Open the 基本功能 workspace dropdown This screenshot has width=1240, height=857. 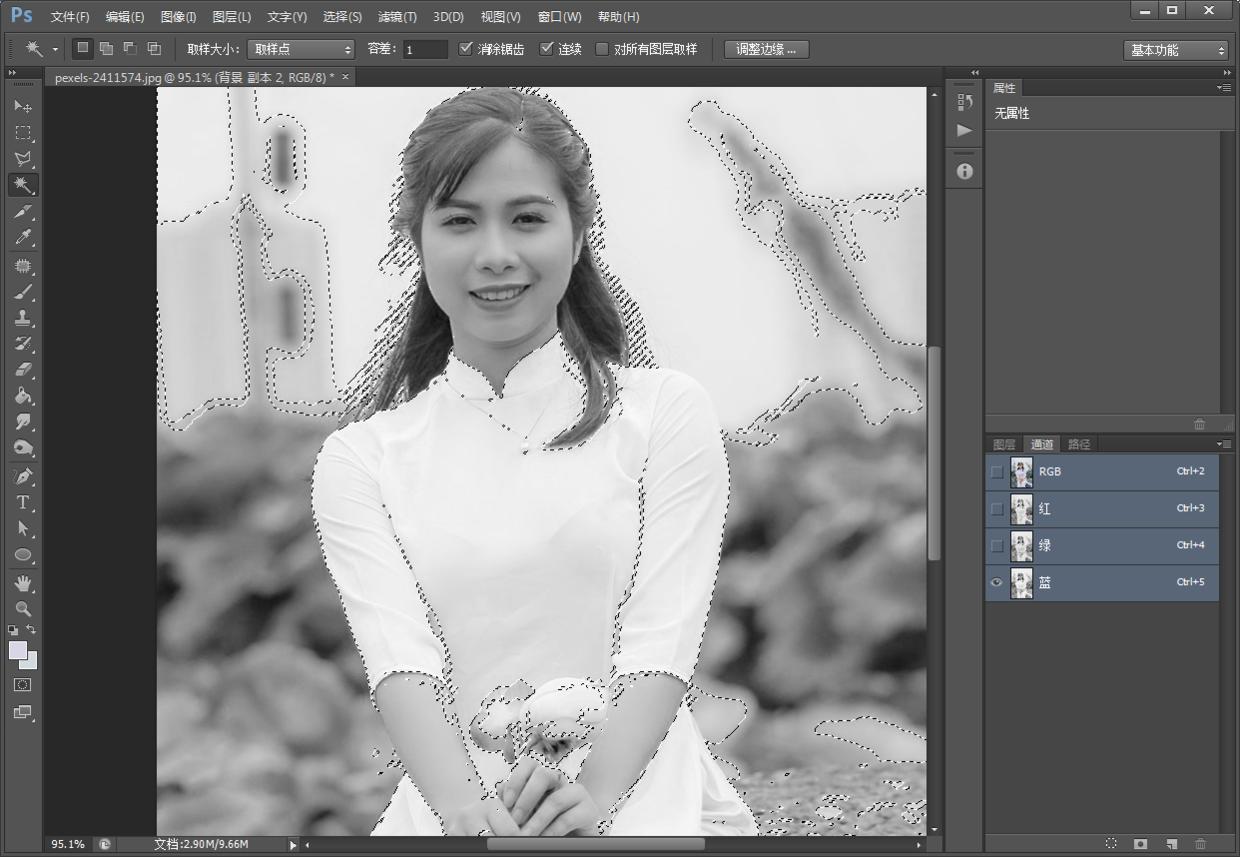pos(1175,50)
